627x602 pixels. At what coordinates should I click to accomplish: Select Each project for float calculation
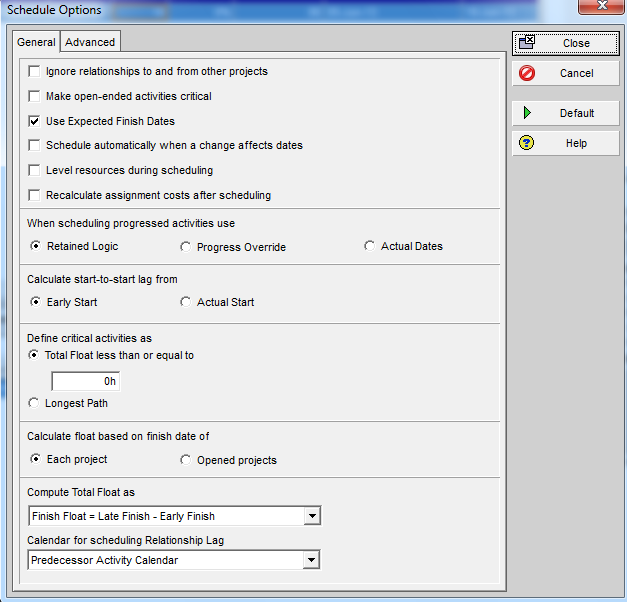(36, 459)
